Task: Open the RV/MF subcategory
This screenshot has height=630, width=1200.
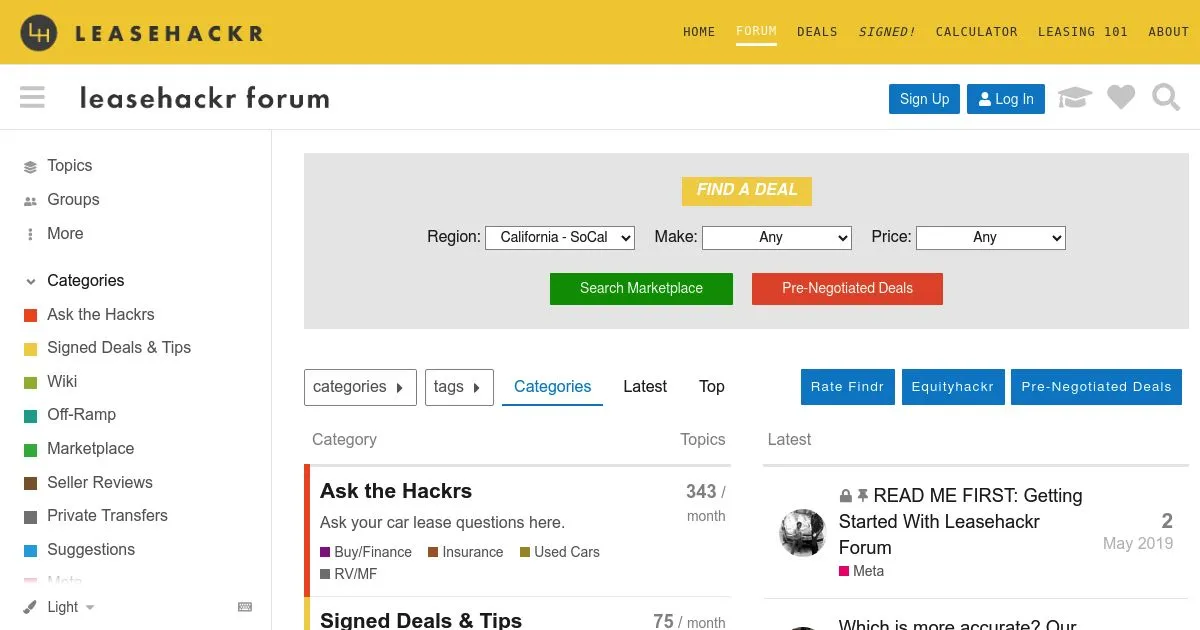Action: pos(349,574)
